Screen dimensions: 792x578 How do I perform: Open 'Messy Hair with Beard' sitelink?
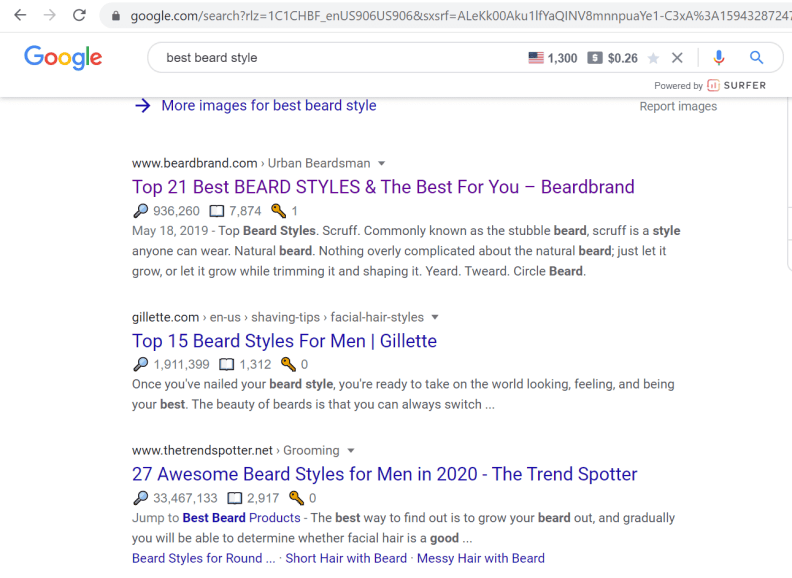[481, 558]
